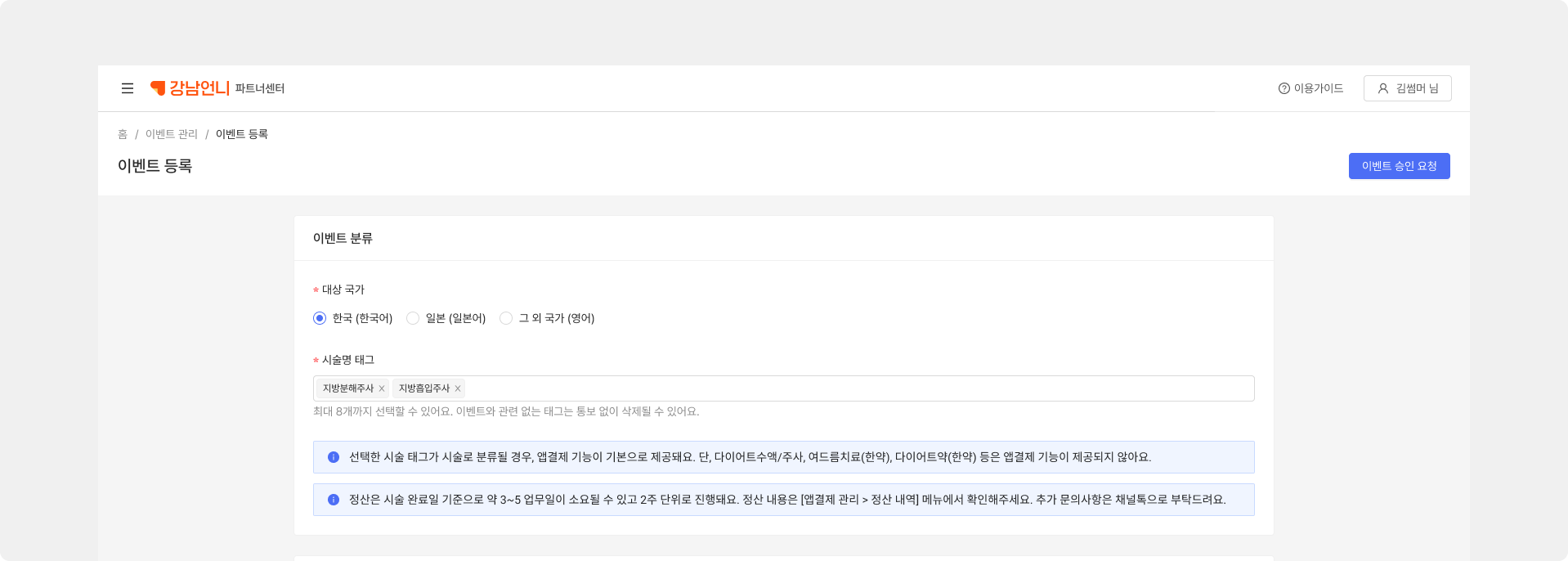
Task: Open the 김썸머 님 account menu
Action: point(1407,88)
